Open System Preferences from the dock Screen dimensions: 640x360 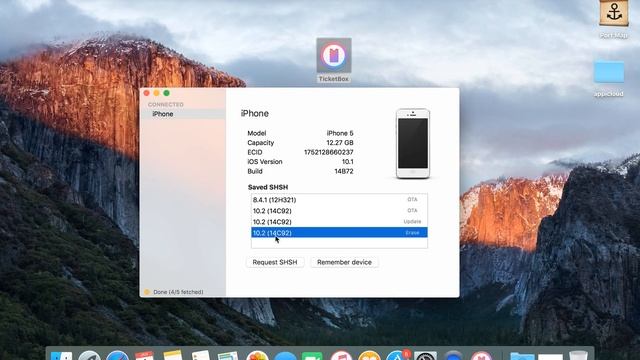(x=425, y=356)
